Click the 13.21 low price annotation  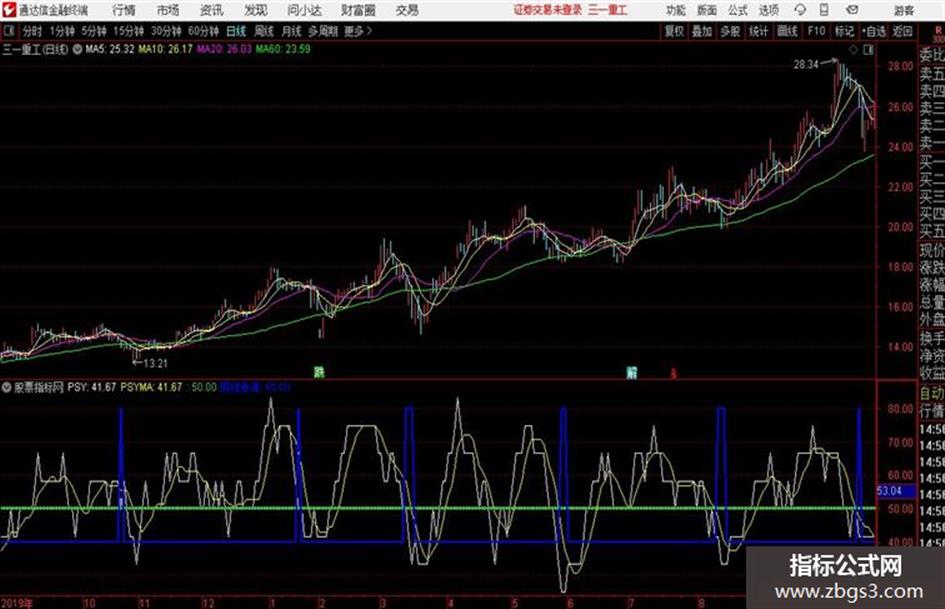coord(155,363)
